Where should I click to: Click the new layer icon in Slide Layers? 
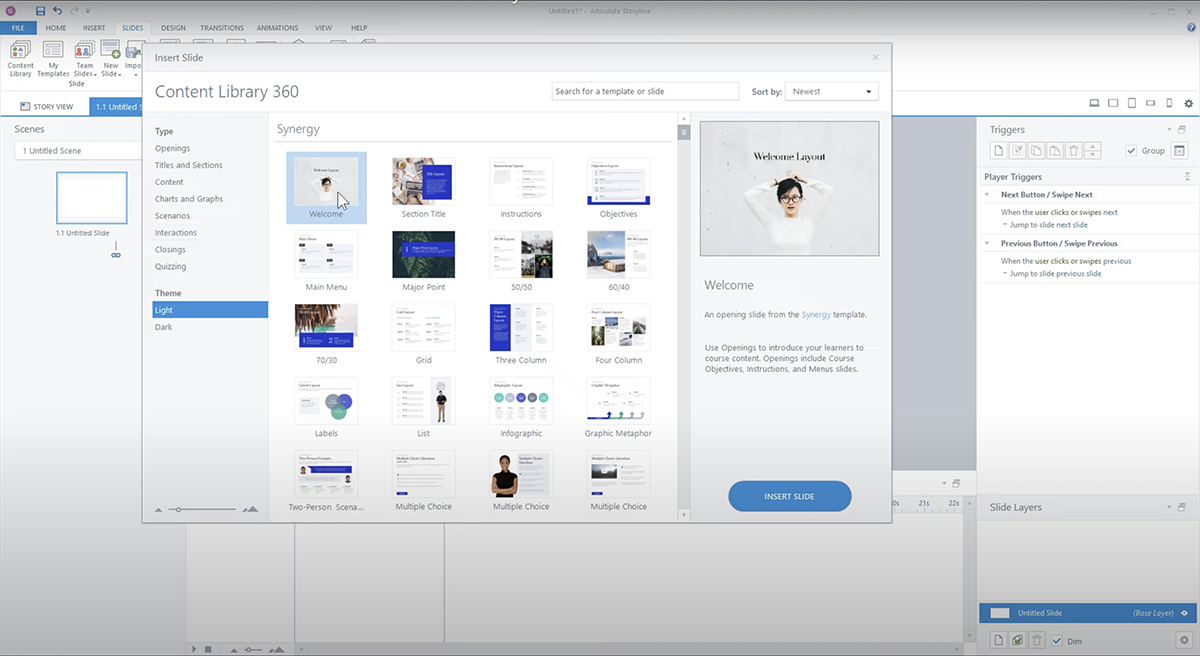pos(997,640)
